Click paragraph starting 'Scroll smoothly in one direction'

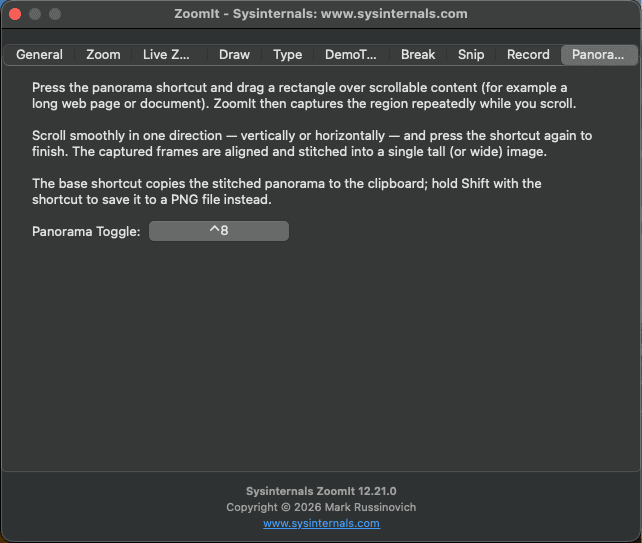tap(312, 143)
